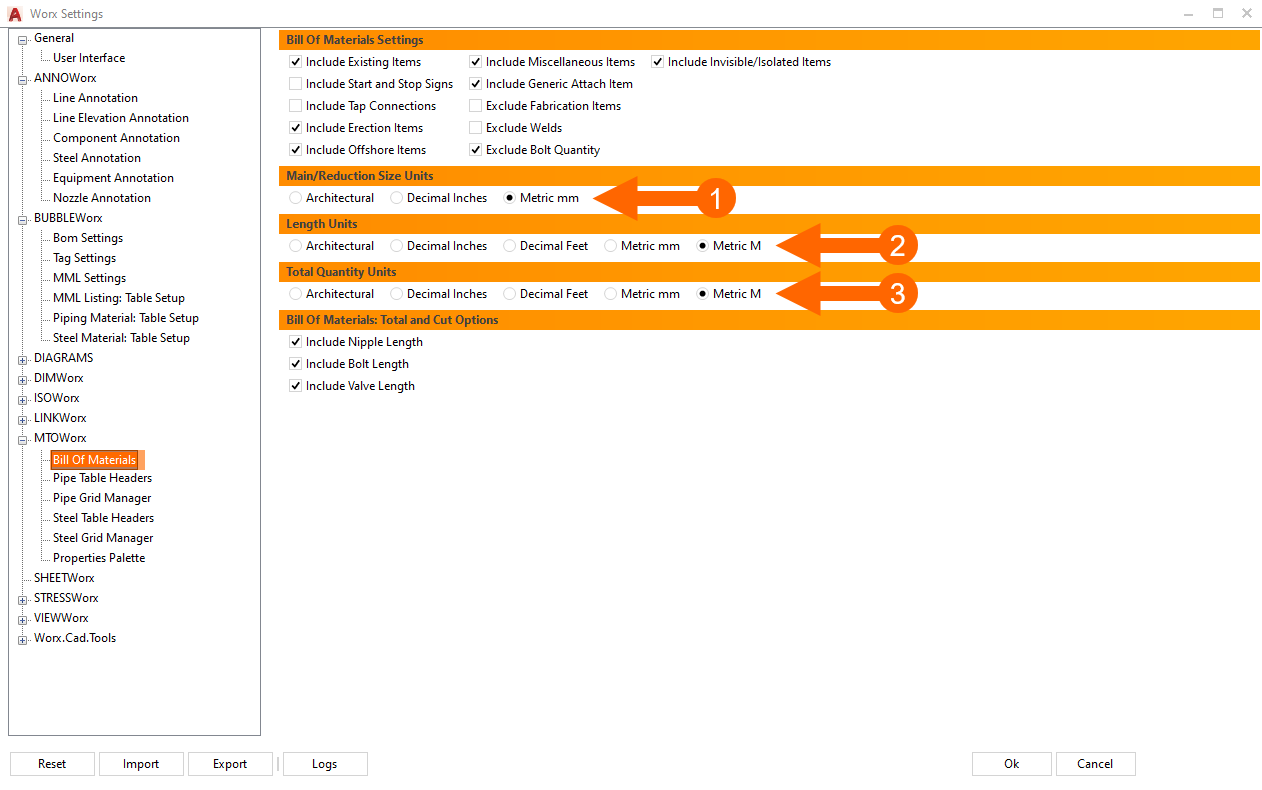
Task: Open MML Listing: Table Setup
Action: point(119,298)
